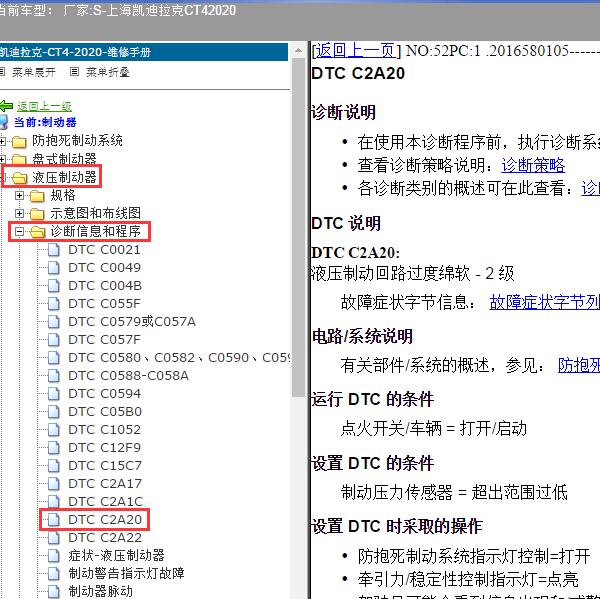Click 菜单折叠 to collapse menus
The image size is (600, 599).
108,72
